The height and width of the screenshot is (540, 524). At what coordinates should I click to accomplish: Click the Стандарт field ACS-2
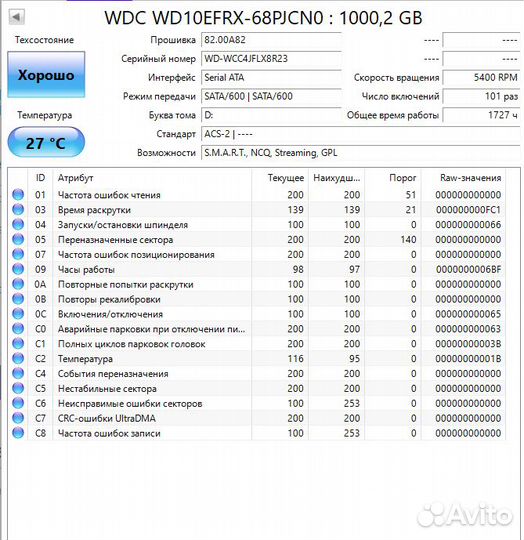360,134
